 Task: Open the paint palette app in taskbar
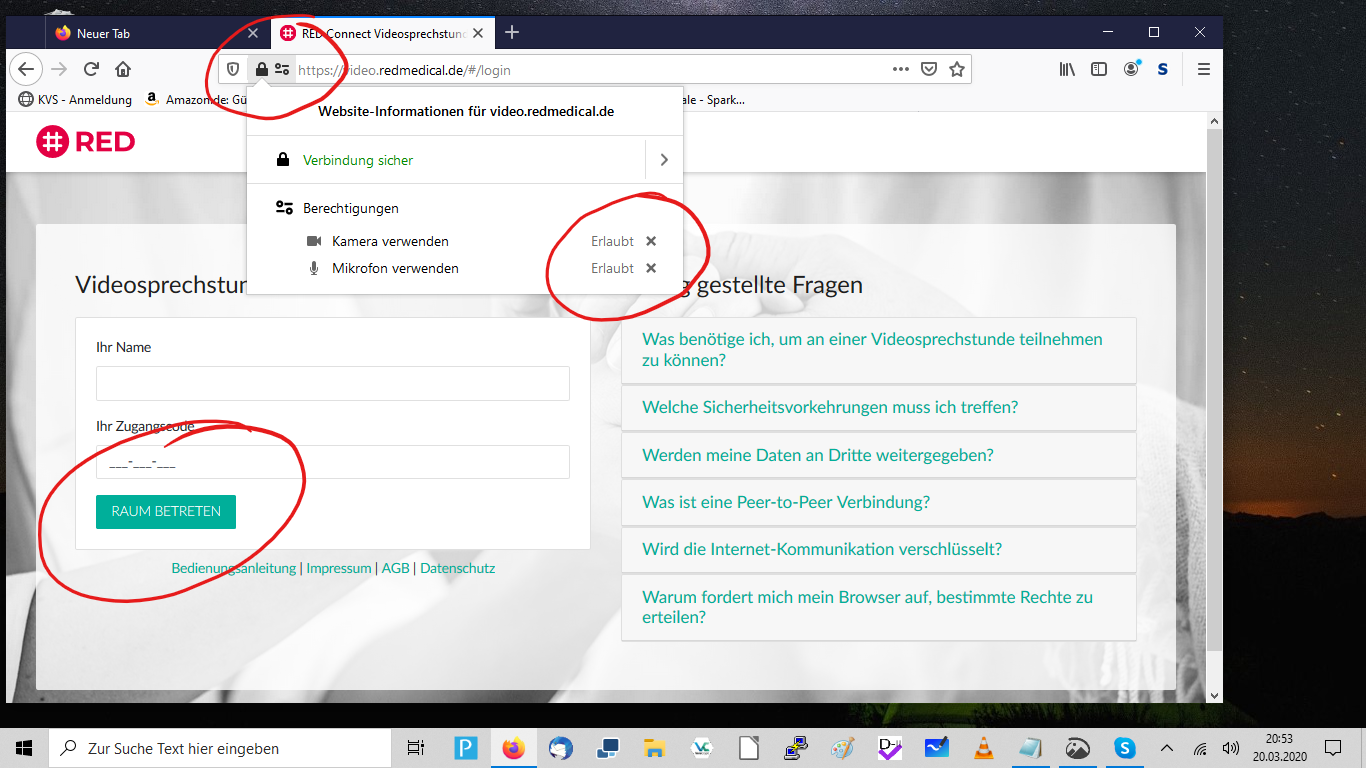tap(843, 748)
